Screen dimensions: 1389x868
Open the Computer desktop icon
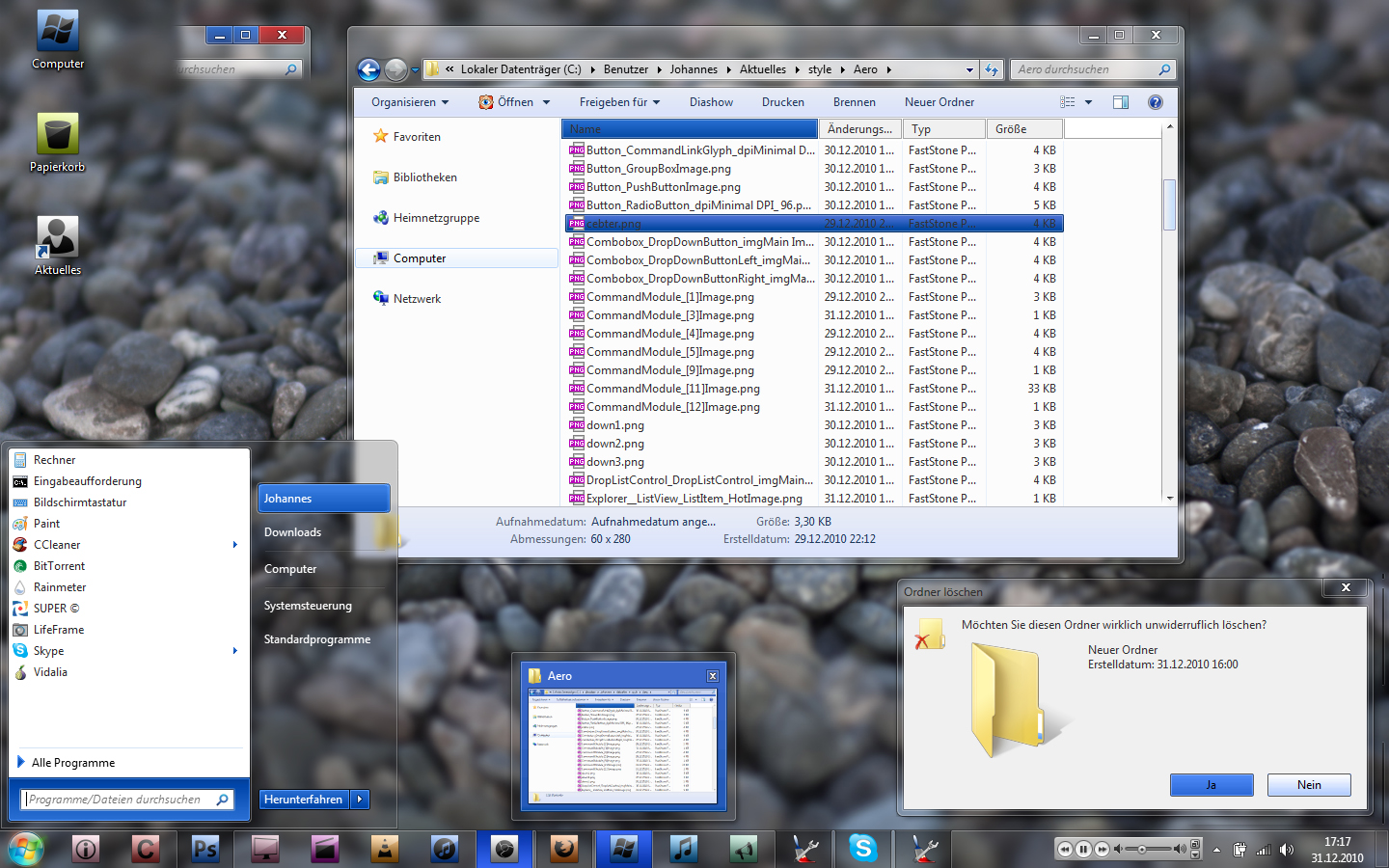[58, 41]
